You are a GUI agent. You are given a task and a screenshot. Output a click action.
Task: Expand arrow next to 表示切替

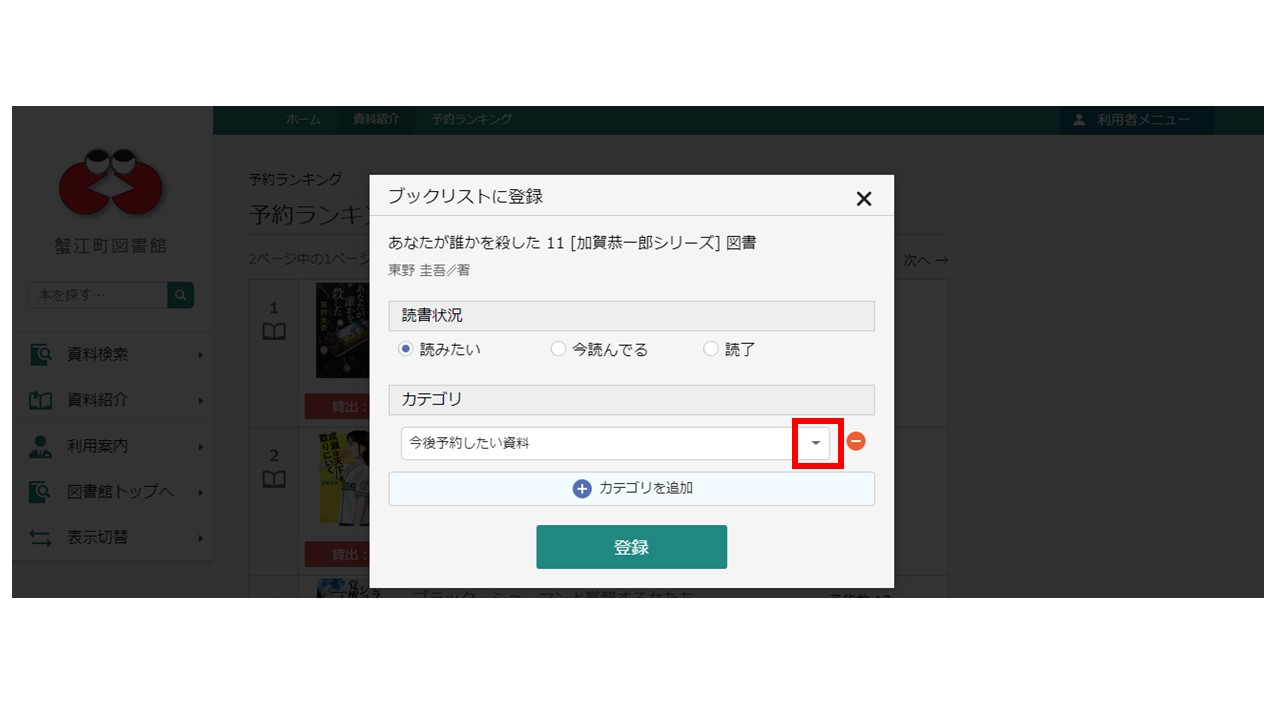pyautogui.click(x=200, y=539)
